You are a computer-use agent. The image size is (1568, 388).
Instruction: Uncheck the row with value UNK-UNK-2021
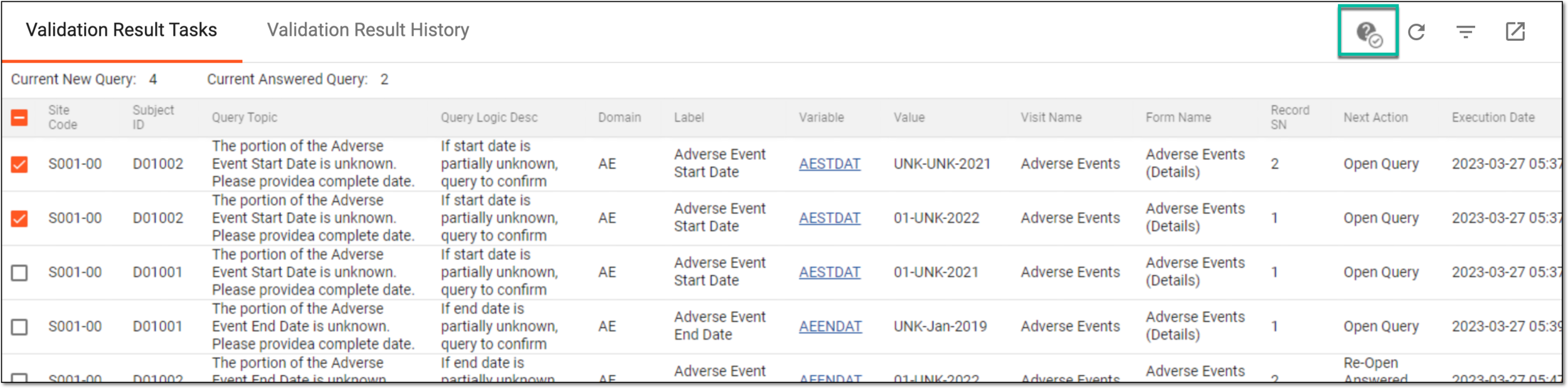pos(19,164)
